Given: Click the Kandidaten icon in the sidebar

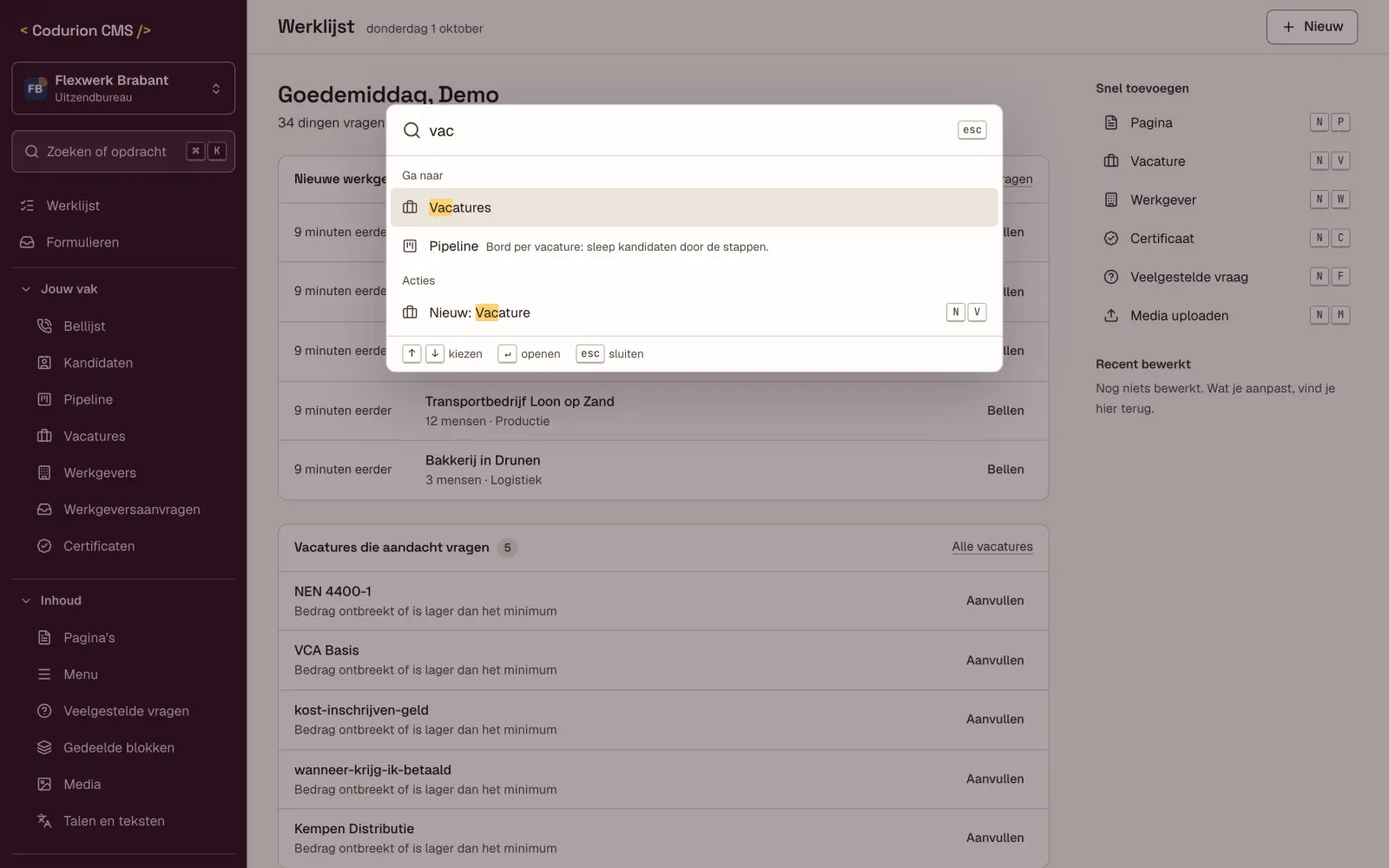Looking at the screenshot, I should (x=44, y=363).
